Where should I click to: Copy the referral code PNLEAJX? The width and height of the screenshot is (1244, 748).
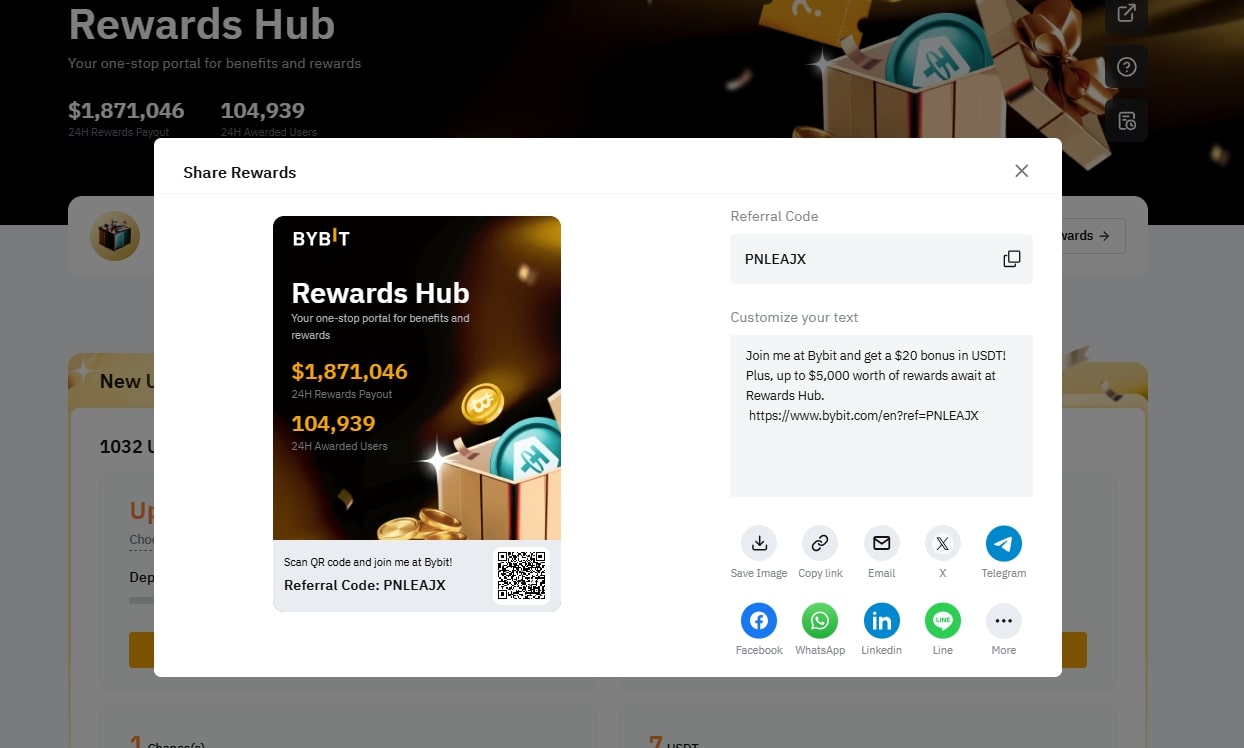pos(1012,259)
